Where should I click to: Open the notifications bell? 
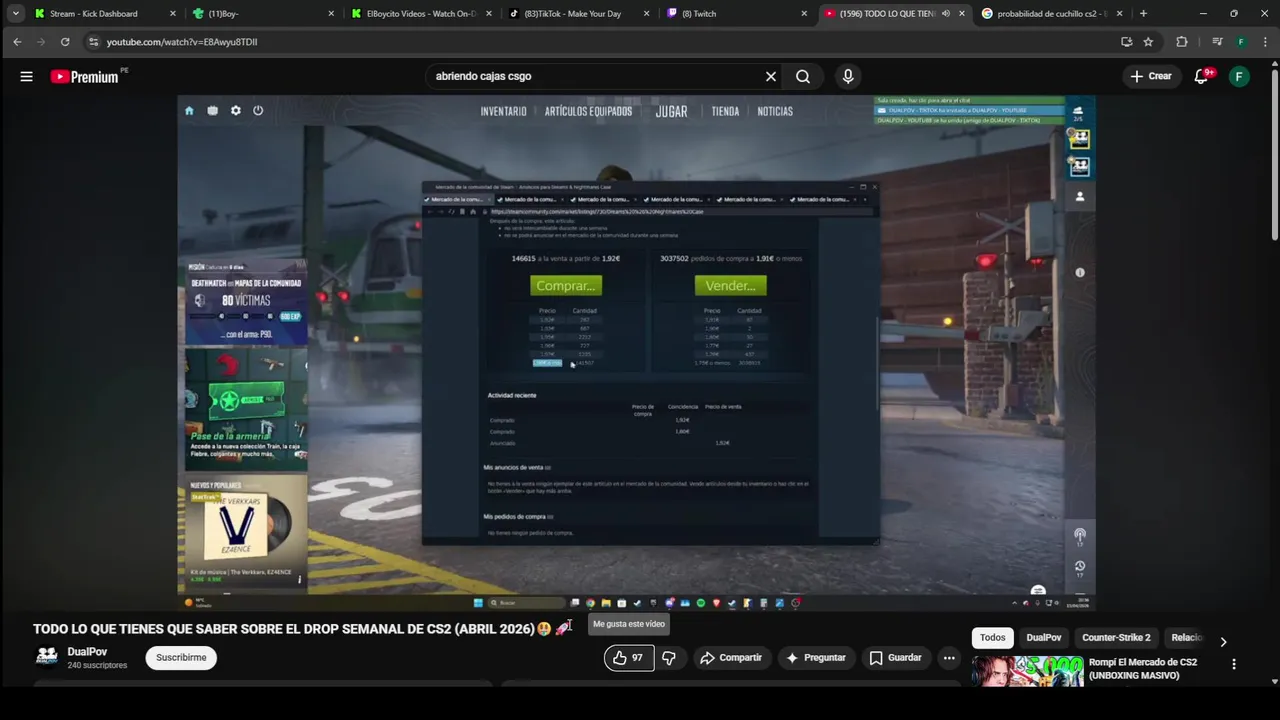coord(1202,76)
